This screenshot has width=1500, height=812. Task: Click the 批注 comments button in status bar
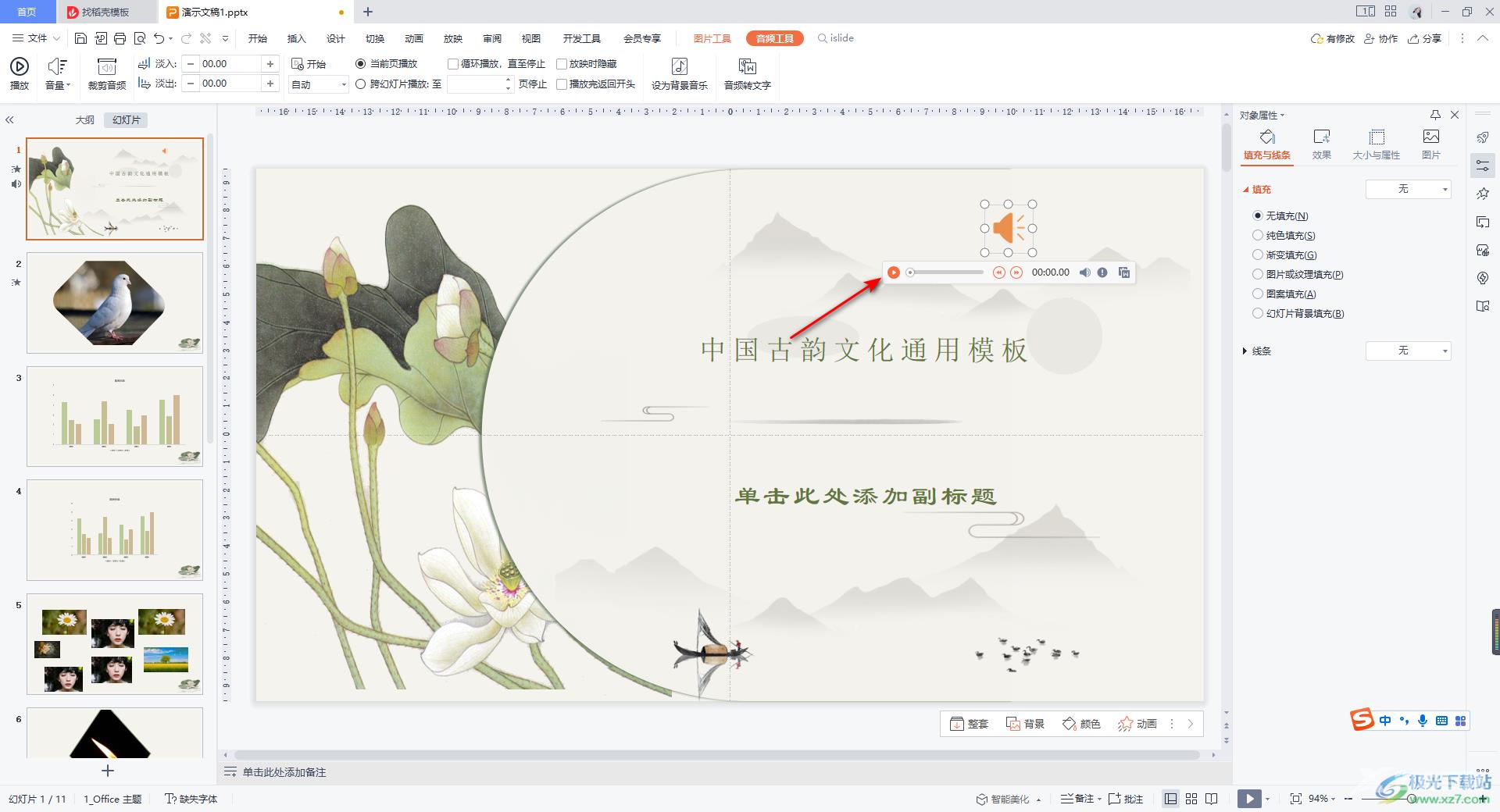(x=1126, y=799)
